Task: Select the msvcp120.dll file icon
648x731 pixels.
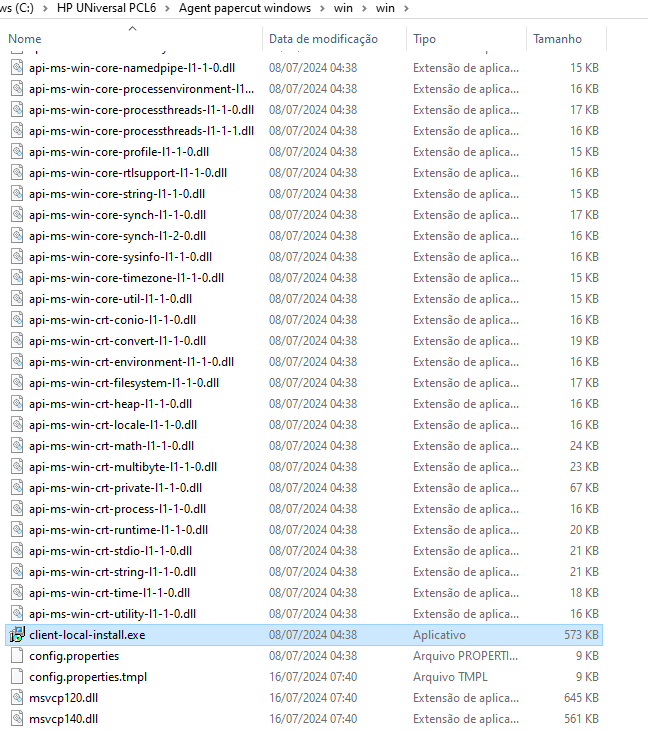Action: pyautogui.click(x=16, y=698)
